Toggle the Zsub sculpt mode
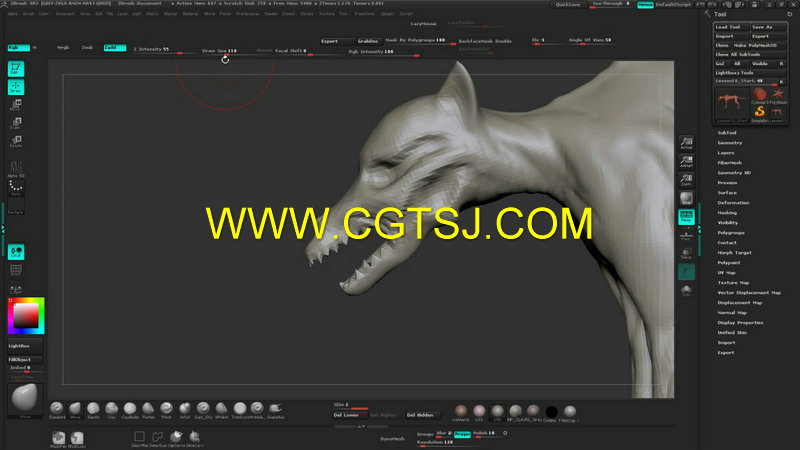Viewport: 800px width, 450px height. (87, 47)
